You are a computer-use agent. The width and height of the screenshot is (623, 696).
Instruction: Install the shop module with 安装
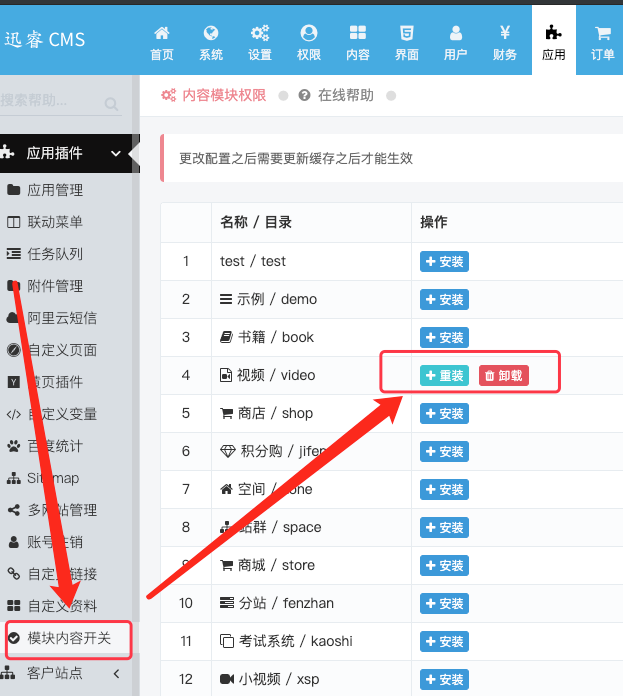coord(444,414)
